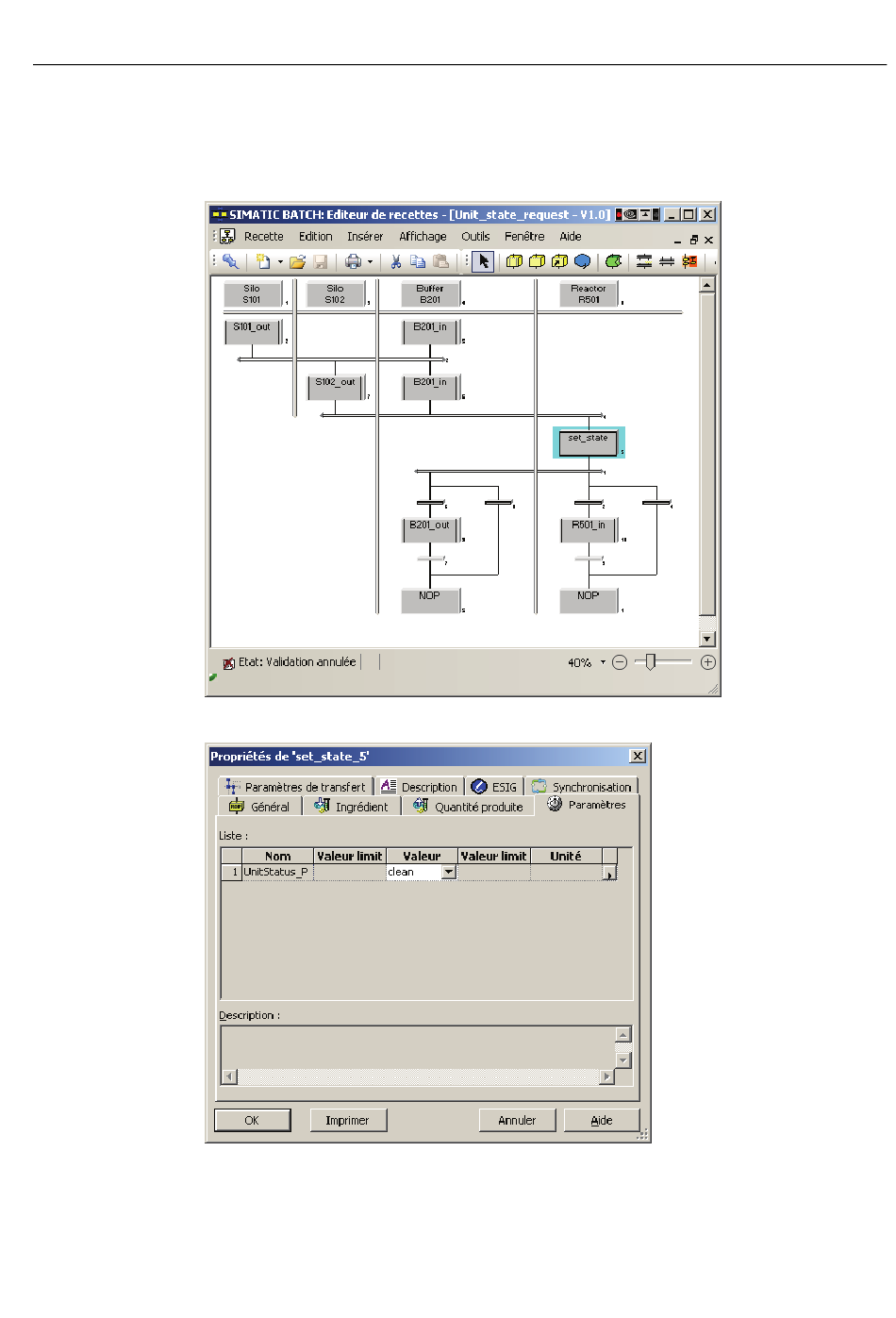Image resolution: width=896 pixels, height=1318 pixels.
Task: Open the Fenêtre menu
Action: [x=524, y=237]
